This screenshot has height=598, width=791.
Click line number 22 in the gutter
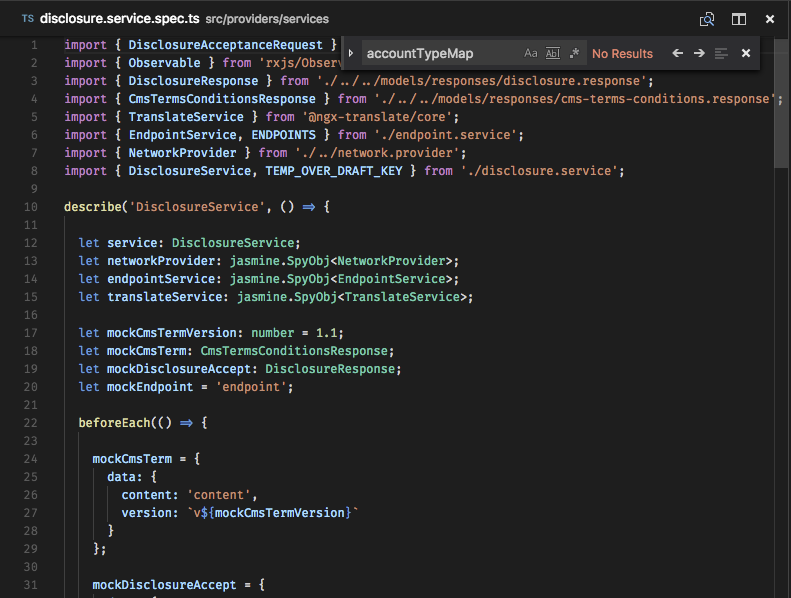(31, 423)
